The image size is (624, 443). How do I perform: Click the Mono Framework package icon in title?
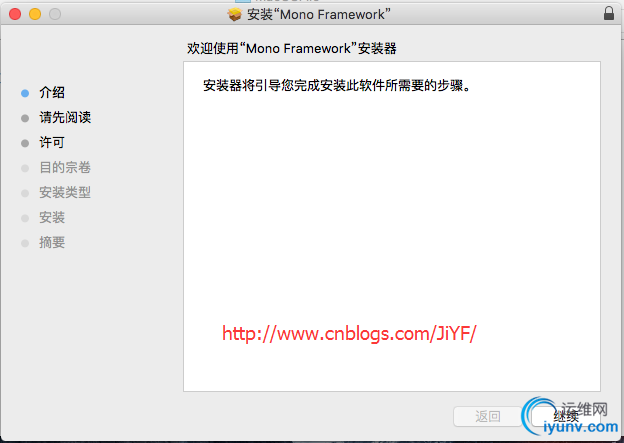pyautogui.click(x=235, y=14)
